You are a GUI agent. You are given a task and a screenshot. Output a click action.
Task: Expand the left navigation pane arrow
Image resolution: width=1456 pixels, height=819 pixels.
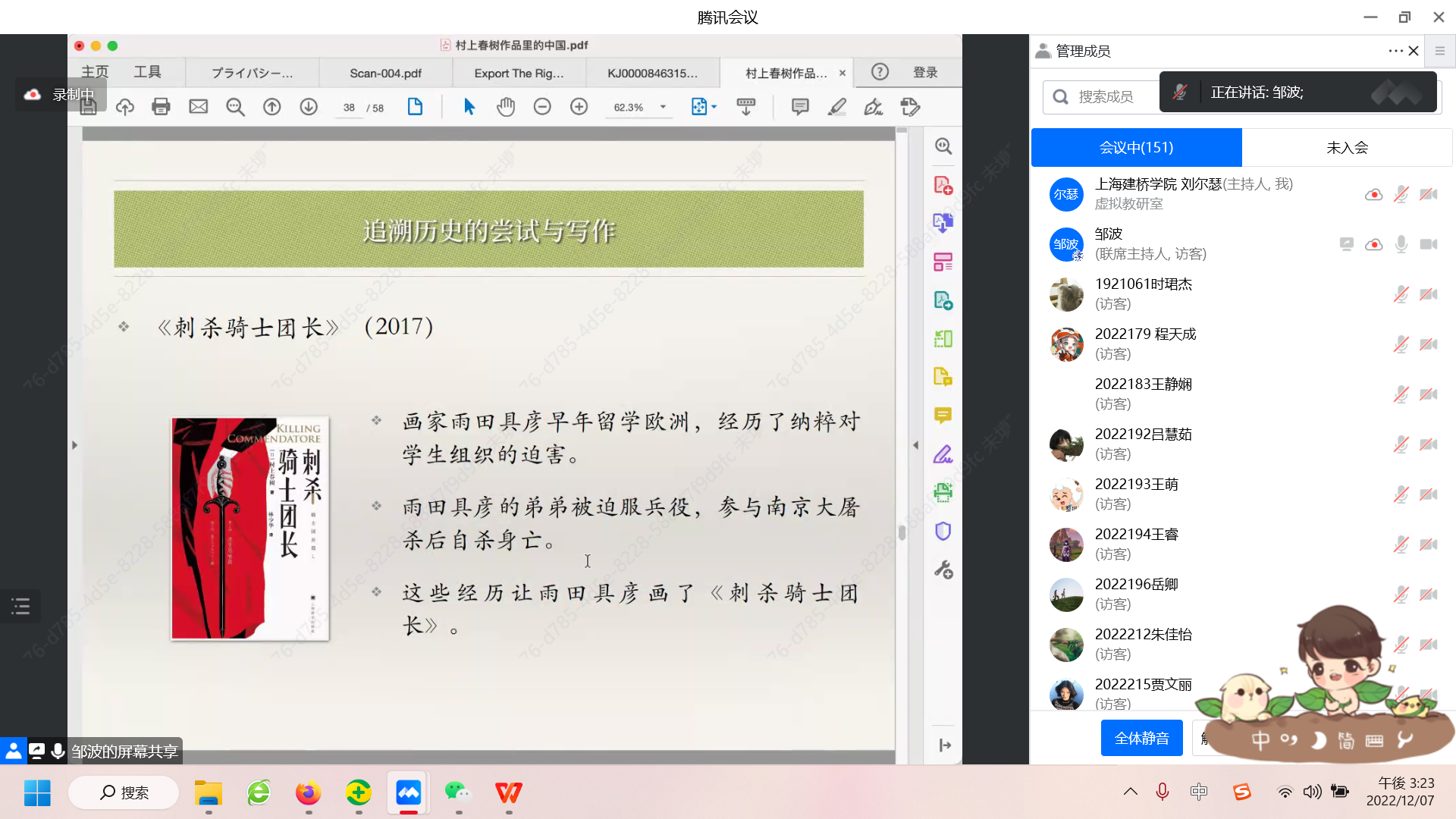(x=74, y=445)
